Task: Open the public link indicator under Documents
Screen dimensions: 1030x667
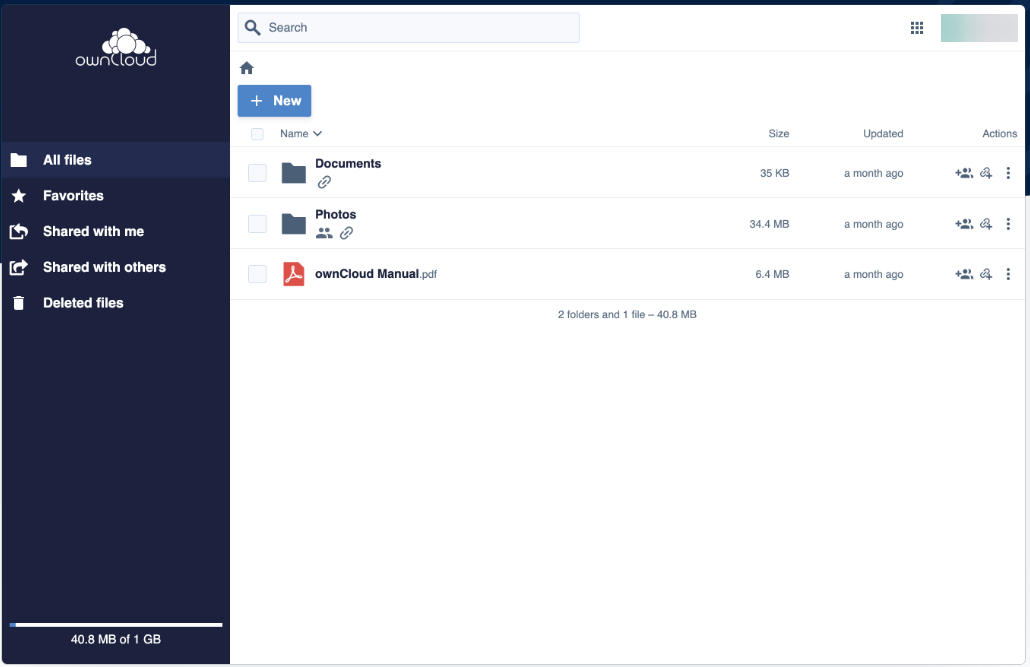Action: [324, 182]
